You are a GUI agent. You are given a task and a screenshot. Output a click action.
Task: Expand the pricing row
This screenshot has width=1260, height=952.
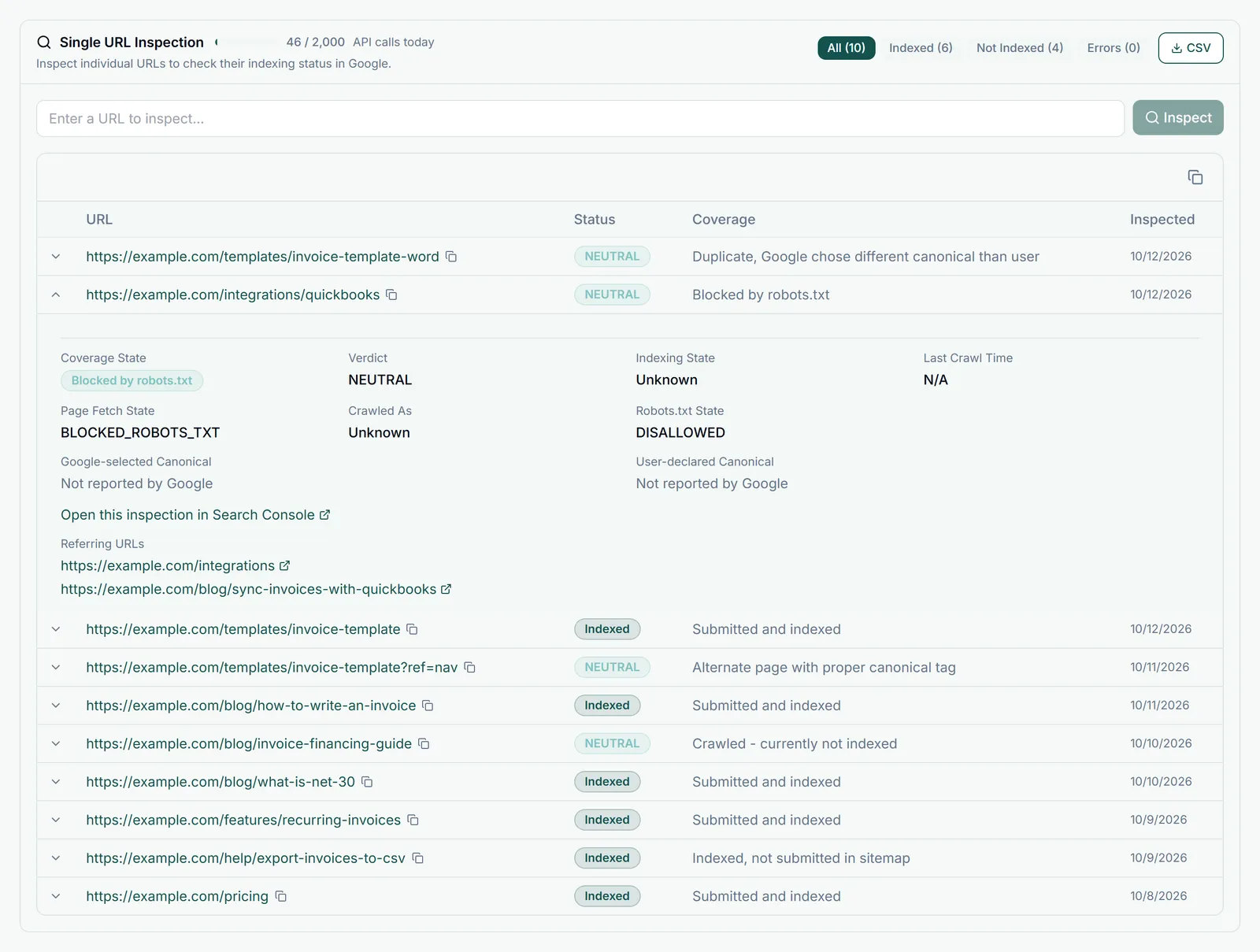(56, 896)
